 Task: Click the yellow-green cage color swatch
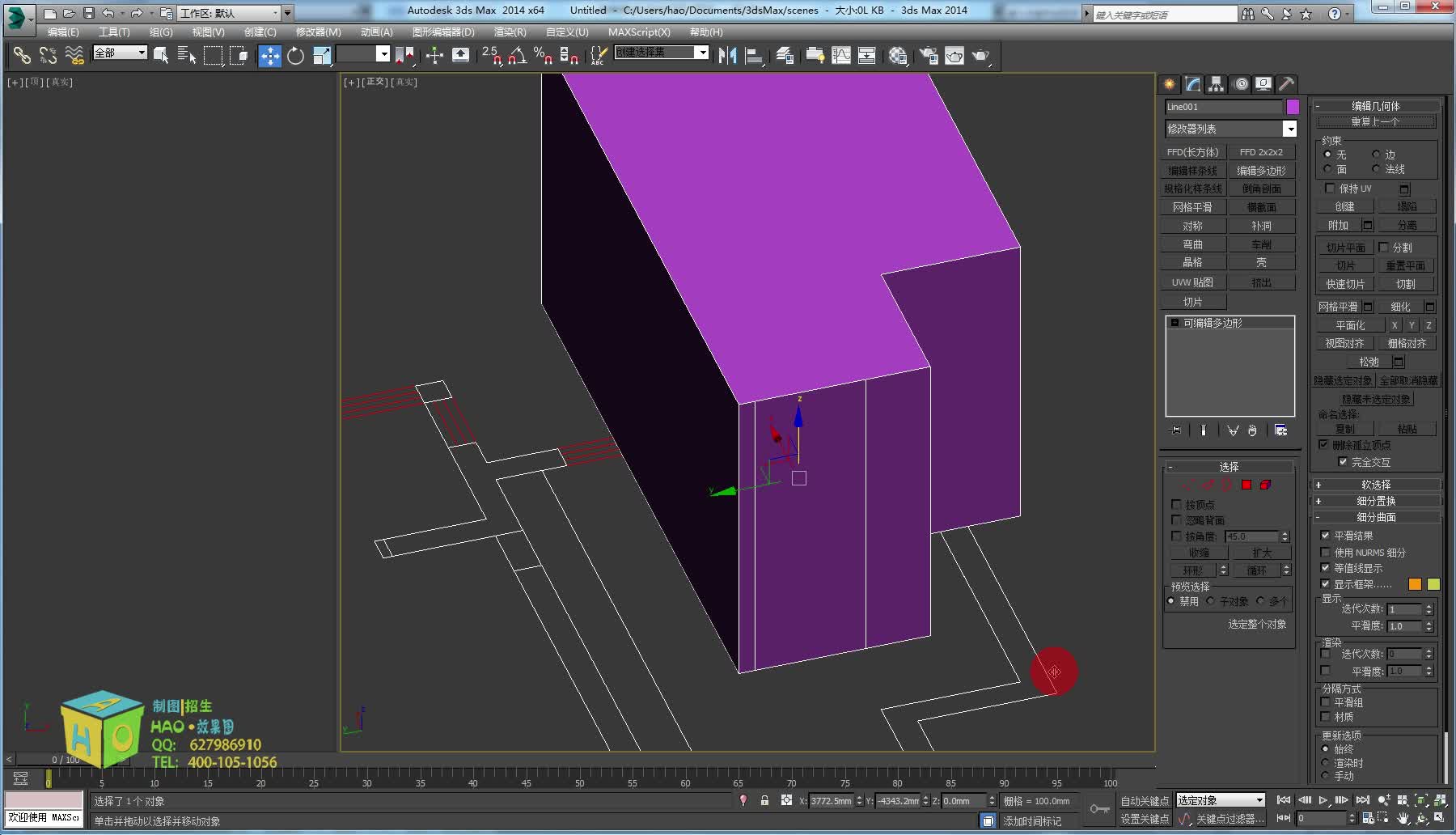click(x=1433, y=584)
